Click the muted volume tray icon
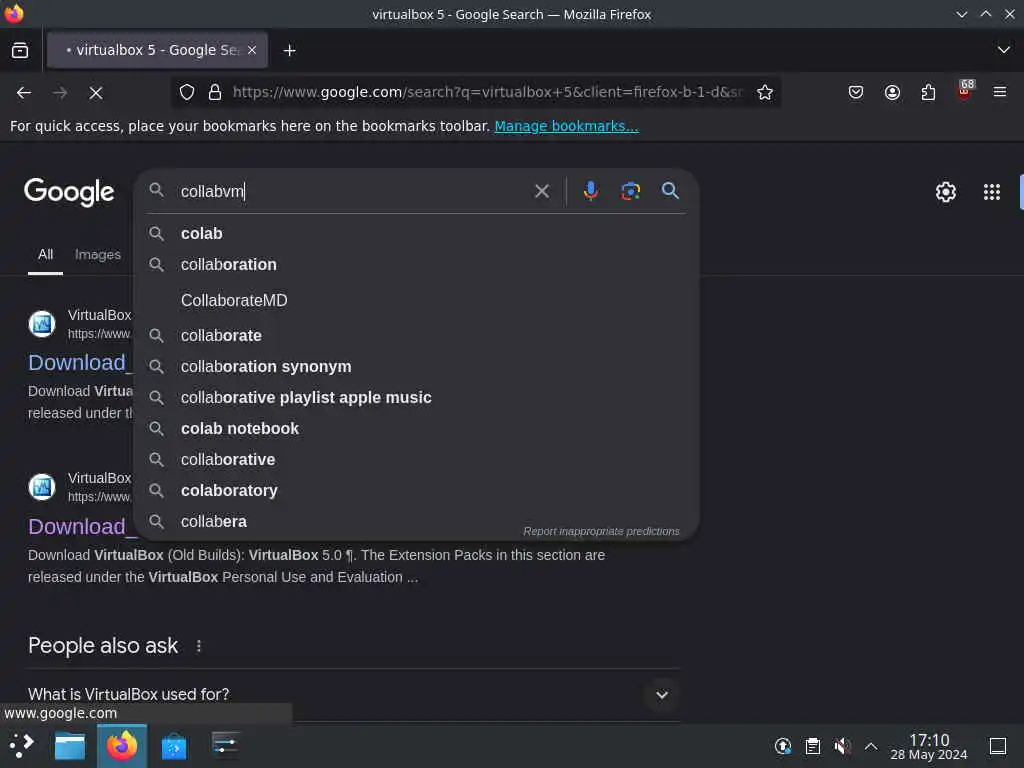 (x=842, y=746)
